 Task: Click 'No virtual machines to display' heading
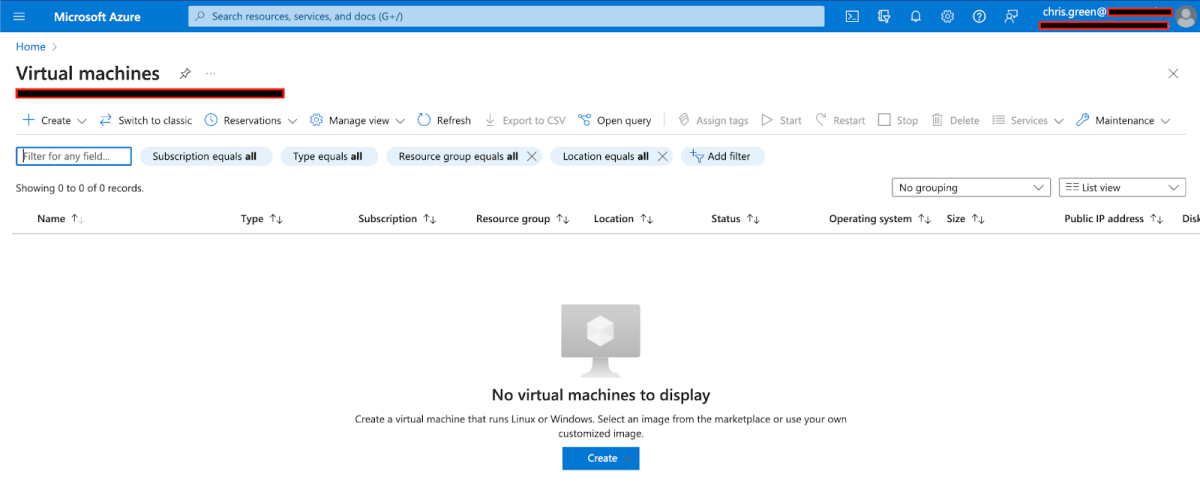pyautogui.click(x=601, y=395)
